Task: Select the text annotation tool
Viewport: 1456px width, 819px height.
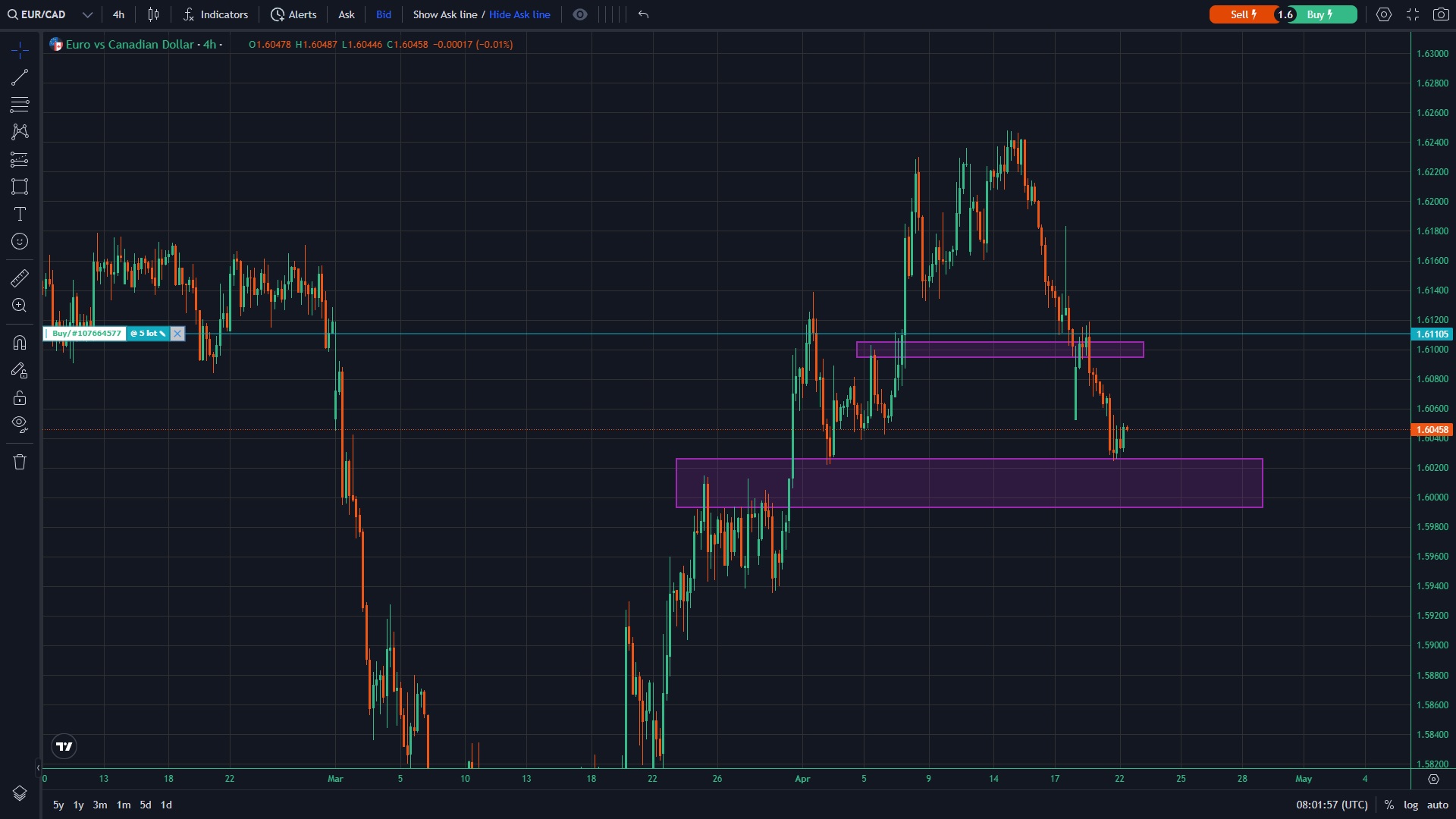Action: 20,214
